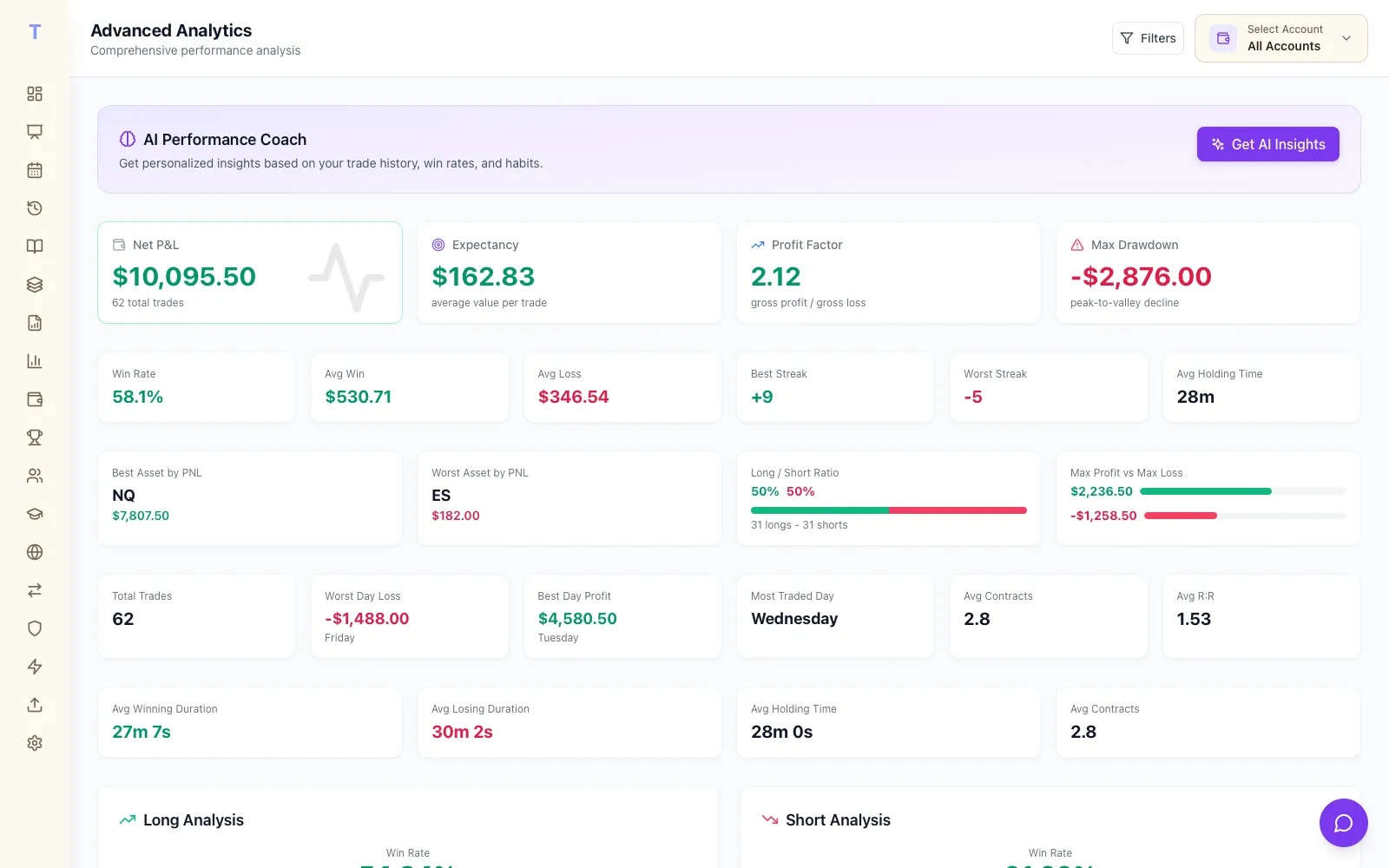Open the presentation board icon in sidebar
The height and width of the screenshot is (868, 1389).
tap(35, 132)
